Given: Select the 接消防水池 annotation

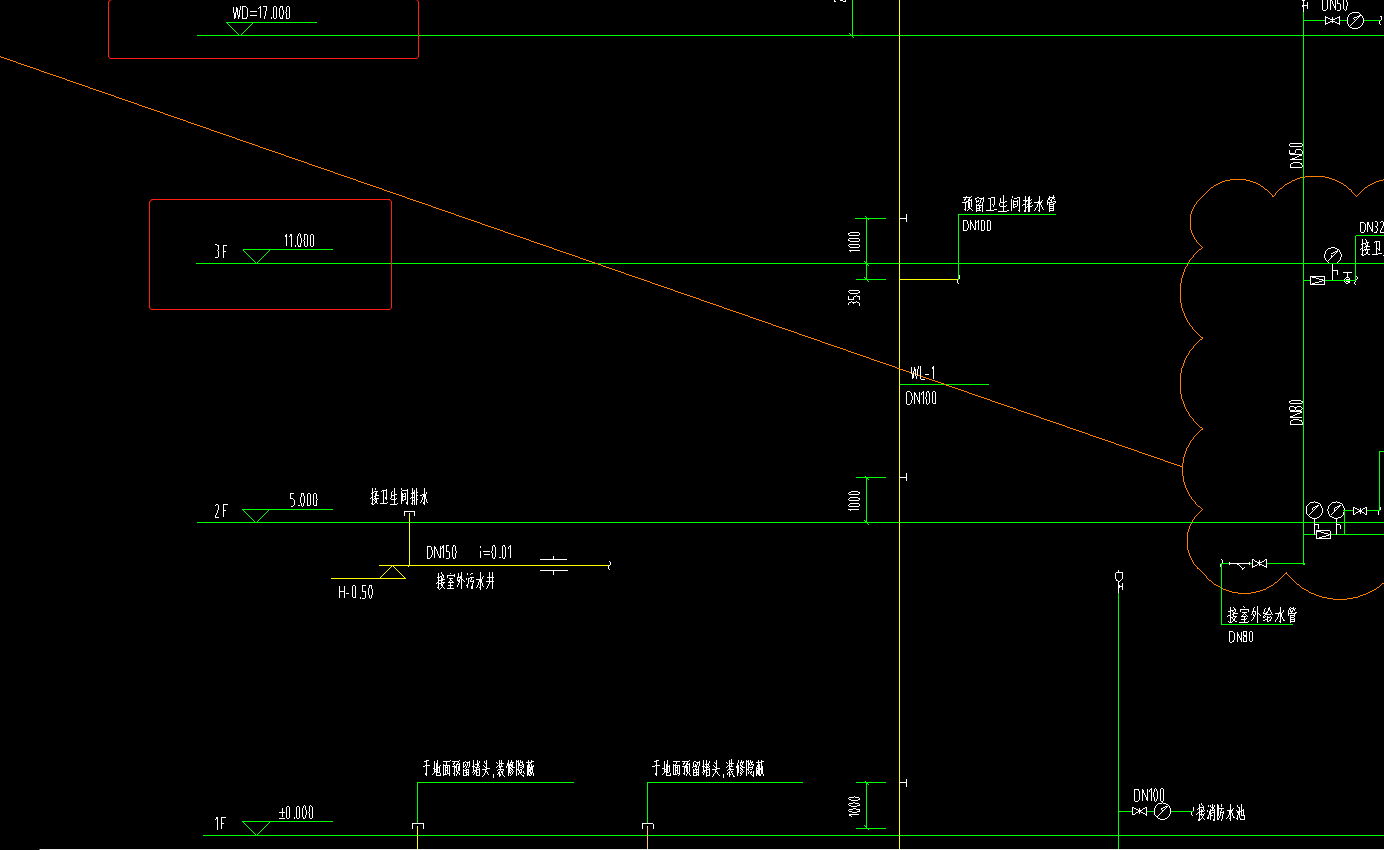Looking at the screenshot, I should point(1220,813).
